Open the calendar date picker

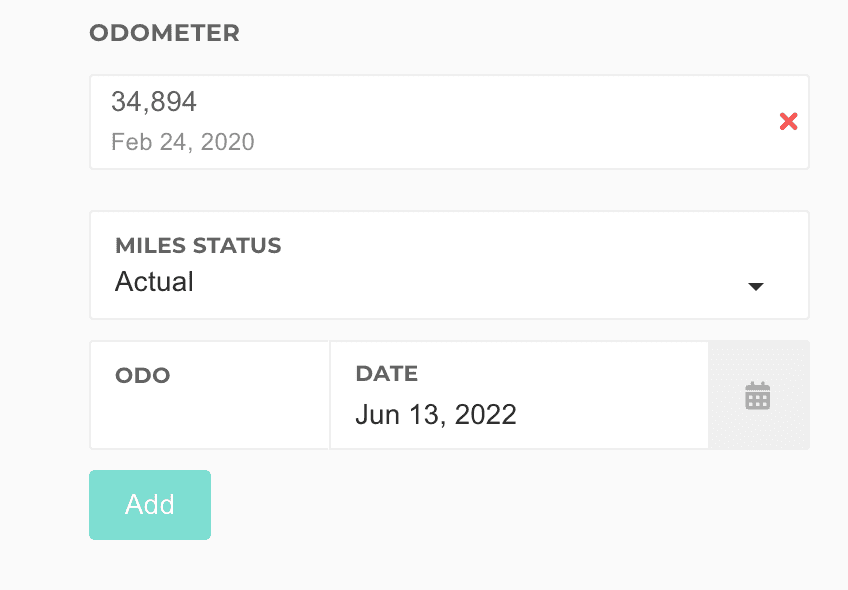point(758,396)
